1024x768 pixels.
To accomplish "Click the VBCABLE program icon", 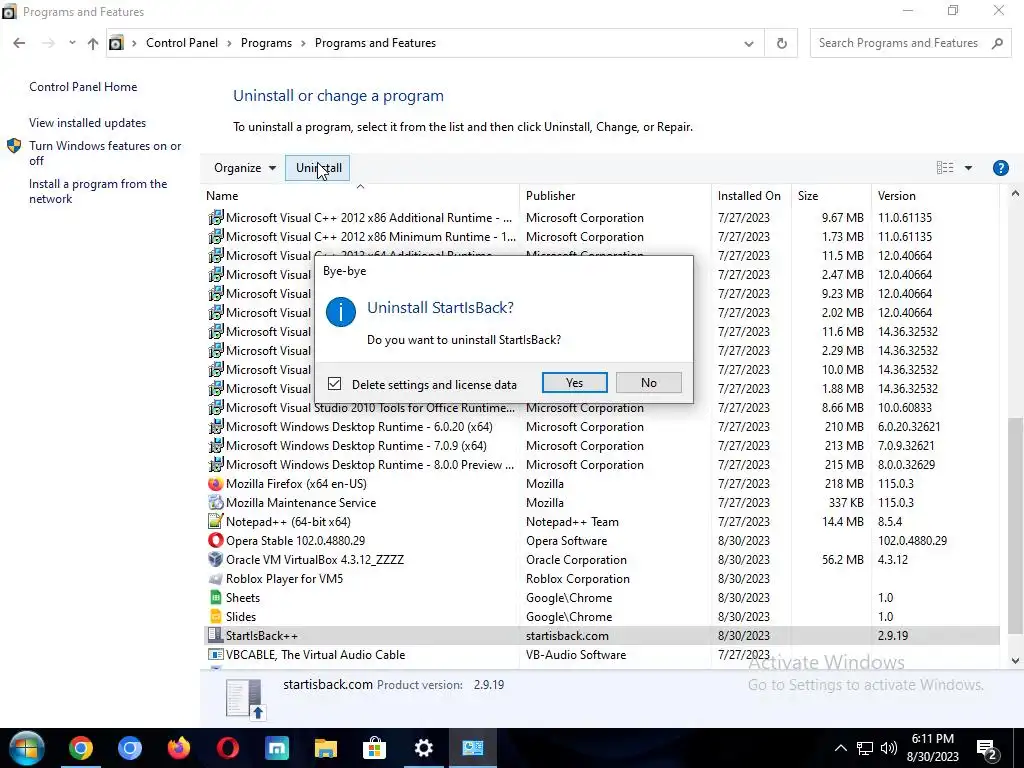I will pyautogui.click(x=216, y=654).
